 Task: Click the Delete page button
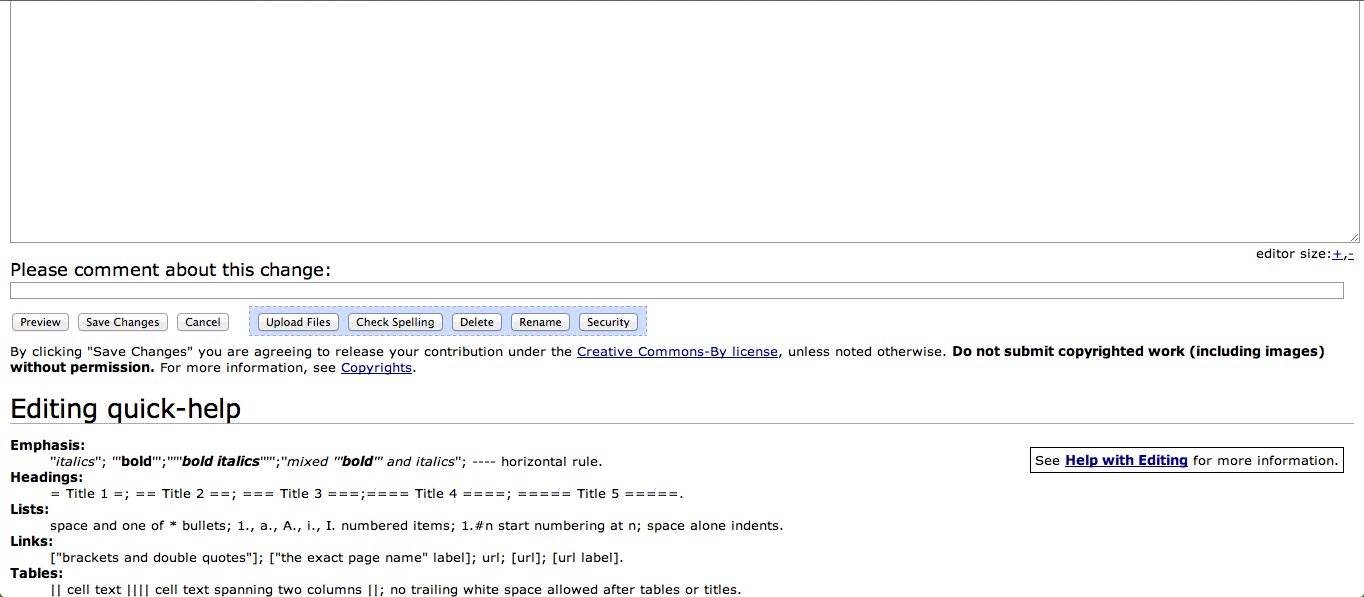tap(477, 322)
